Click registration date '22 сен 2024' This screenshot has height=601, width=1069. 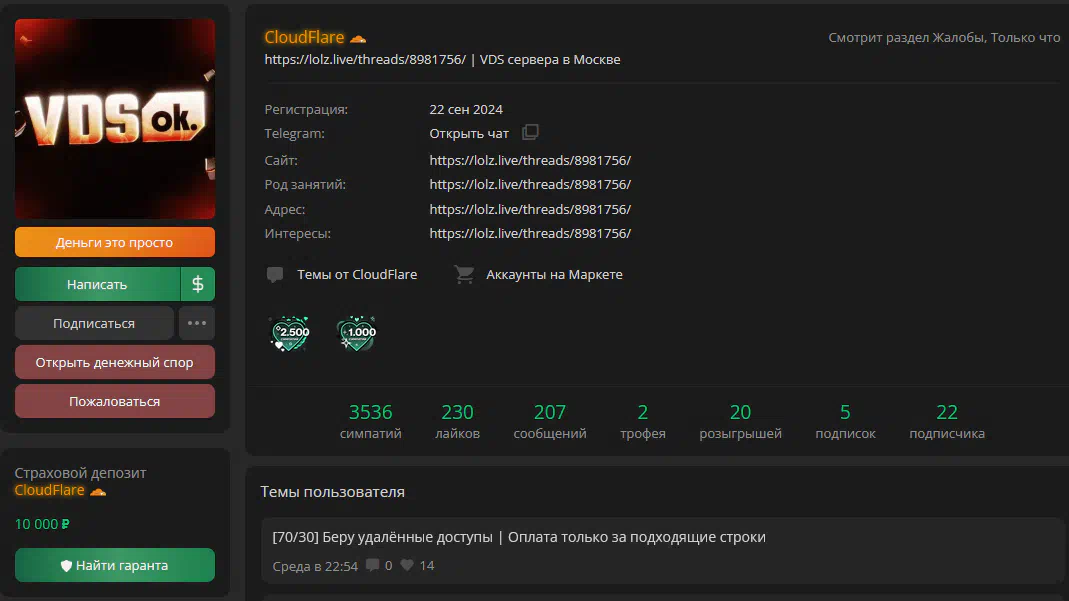[466, 109]
